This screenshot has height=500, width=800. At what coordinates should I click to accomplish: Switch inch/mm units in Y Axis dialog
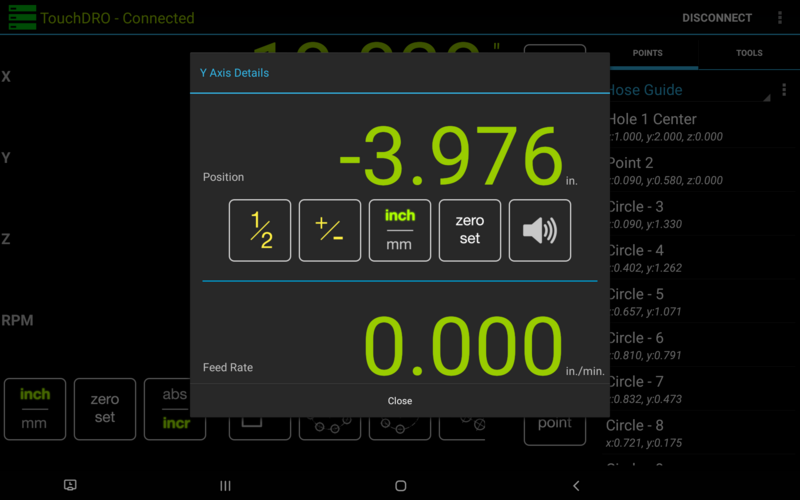tap(399, 230)
